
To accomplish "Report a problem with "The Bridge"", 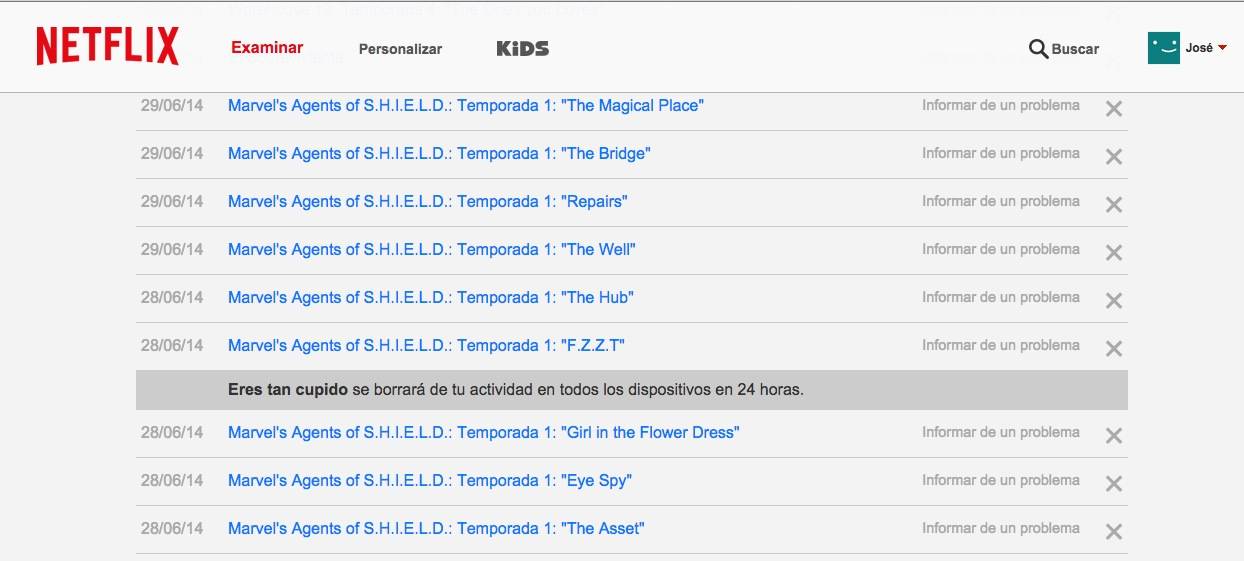I will click(x=1001, y=153).
